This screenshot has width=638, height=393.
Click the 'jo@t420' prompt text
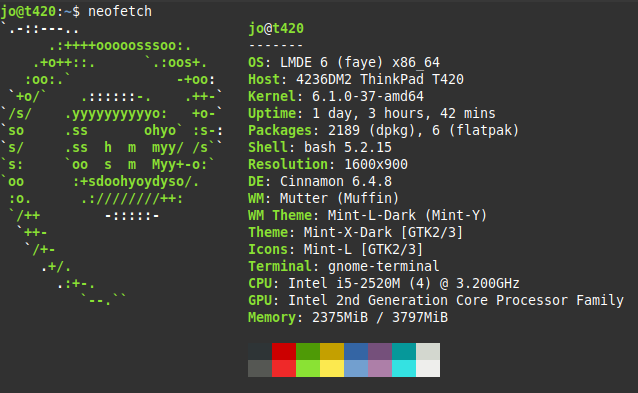(x=28, y=11)
